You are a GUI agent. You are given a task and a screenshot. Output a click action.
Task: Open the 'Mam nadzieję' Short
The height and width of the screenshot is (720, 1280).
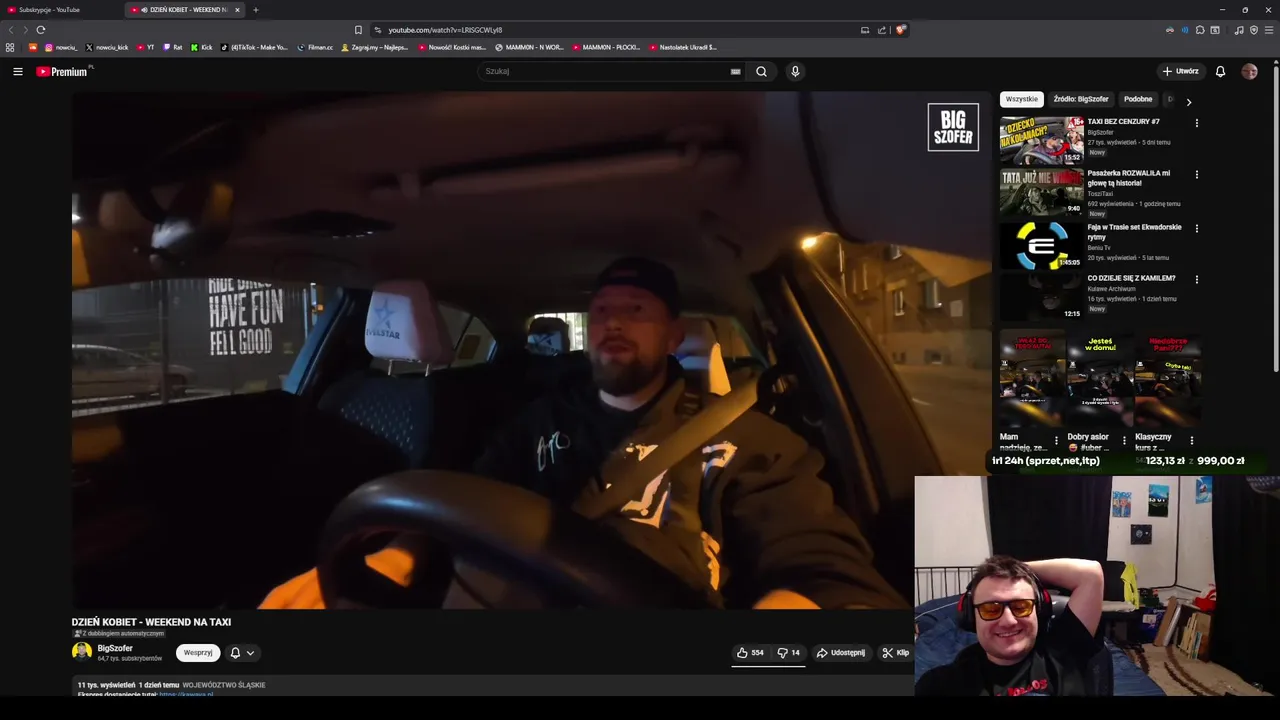[x=1031, y=380]
